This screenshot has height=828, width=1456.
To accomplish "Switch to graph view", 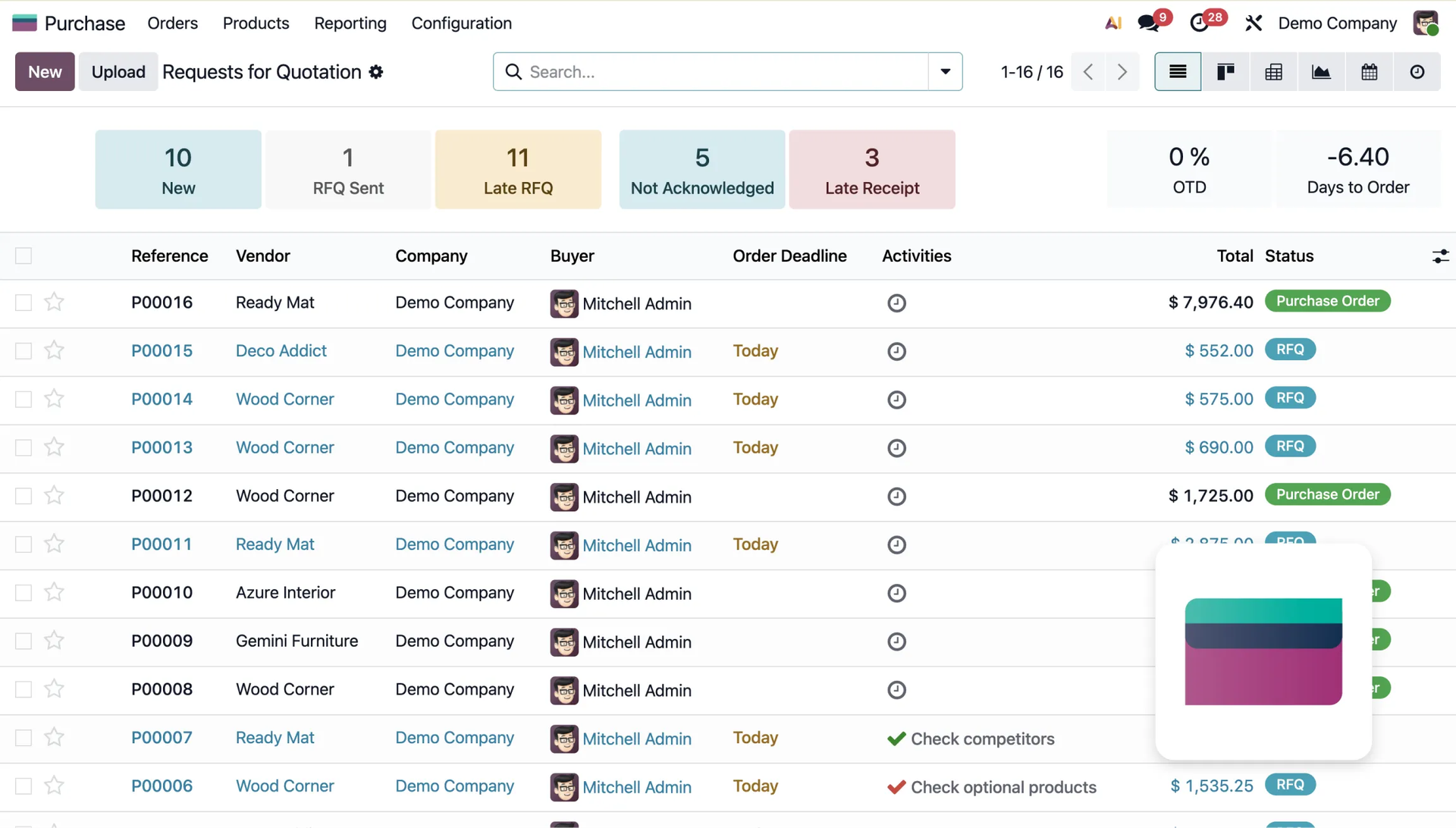I will pos(1321,72).
